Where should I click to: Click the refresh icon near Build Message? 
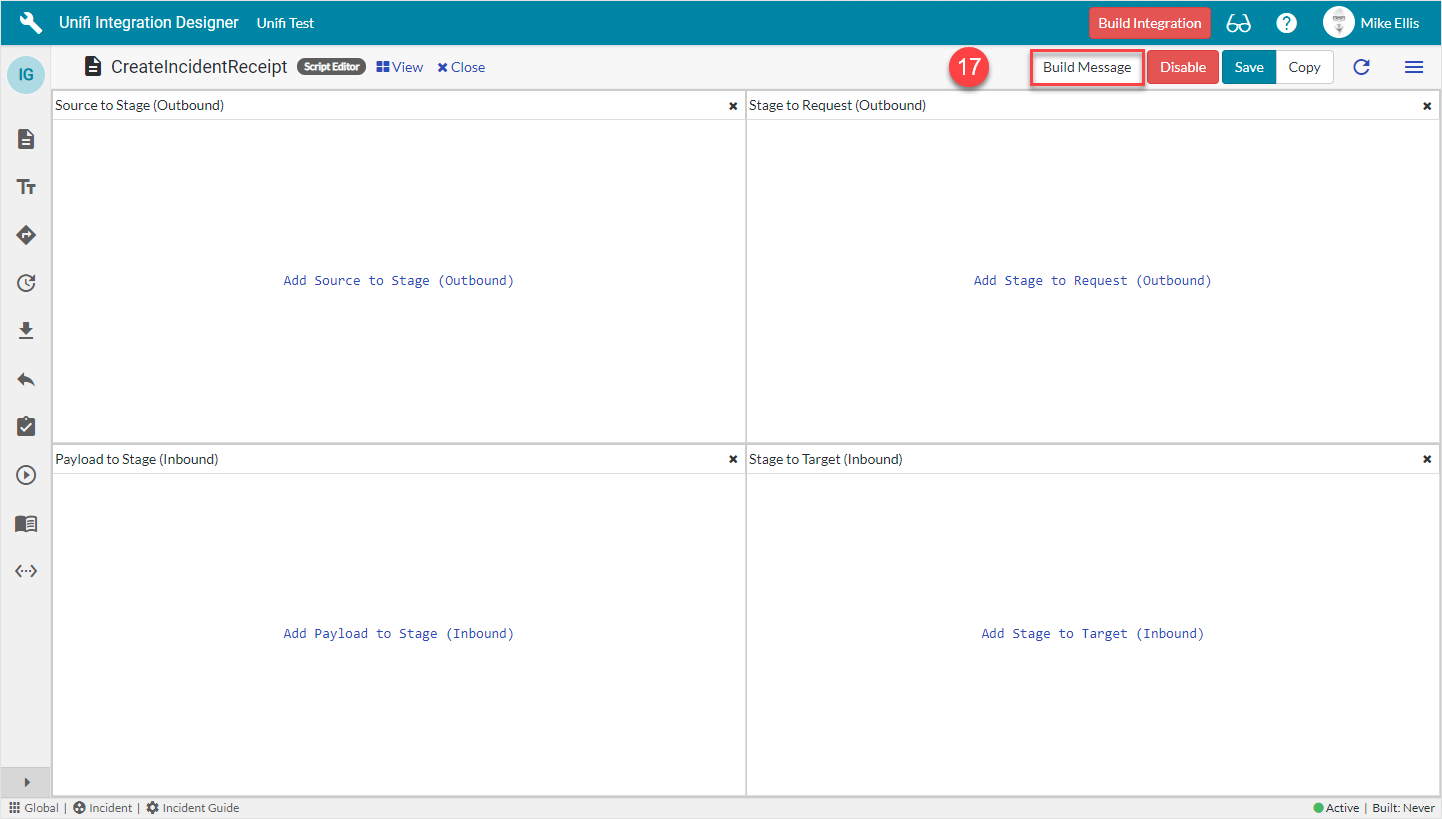(x=1361, y=67)
